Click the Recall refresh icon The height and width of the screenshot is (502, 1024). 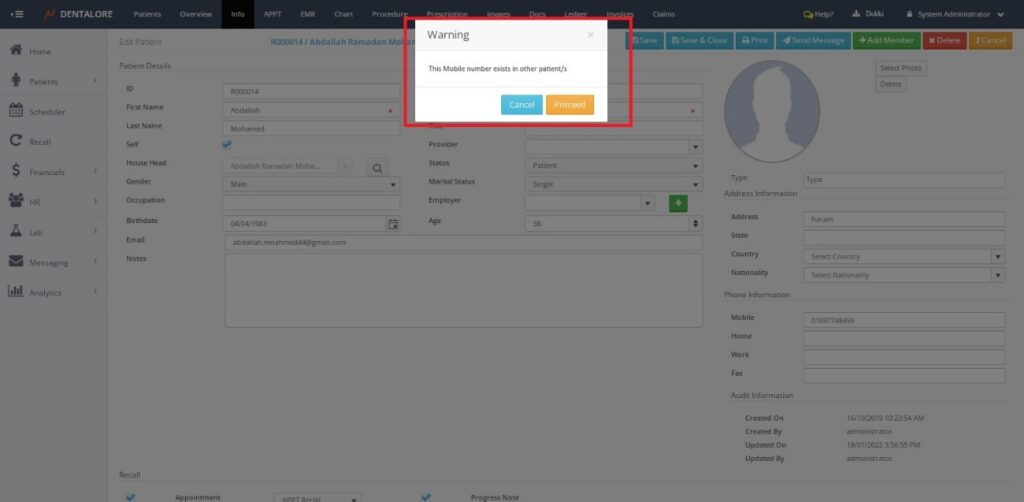tap(16, 142)
